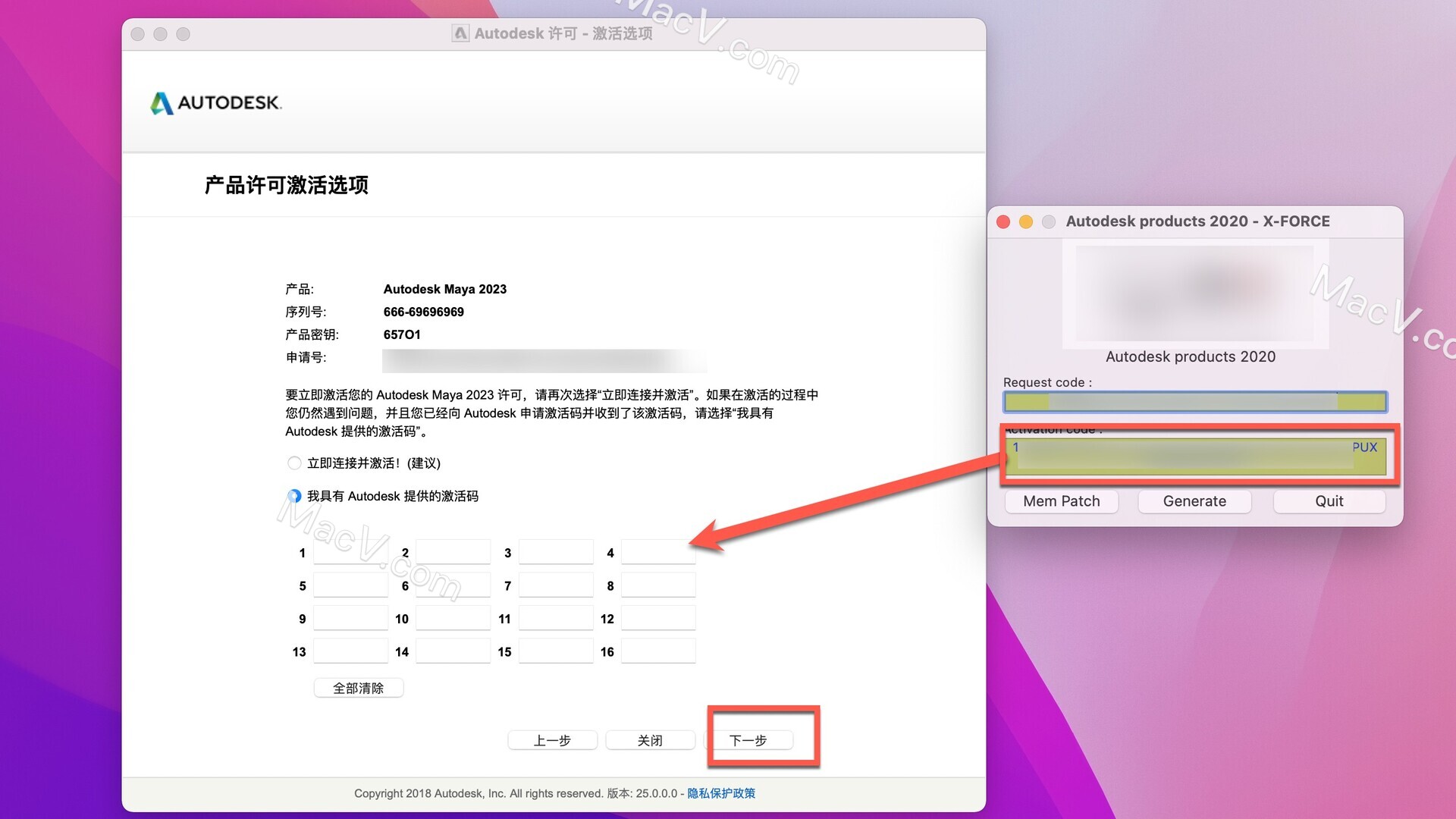The height and width of the screenshot is (819, 1456).
Task: Click the small Autodesk icon in title bar
Action: coord(460,33)
